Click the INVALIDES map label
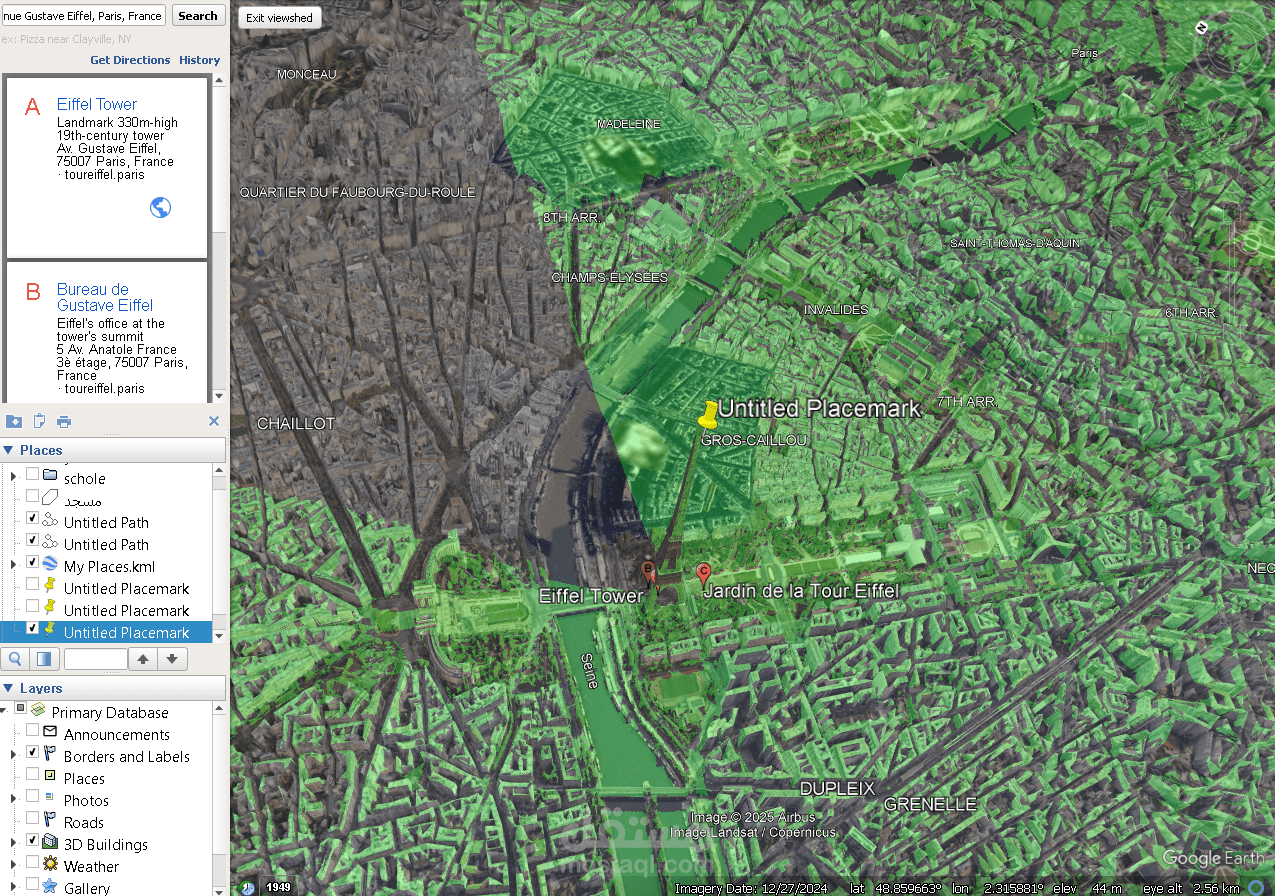Viewport: 1275px width, 896px height. point(836,310)
